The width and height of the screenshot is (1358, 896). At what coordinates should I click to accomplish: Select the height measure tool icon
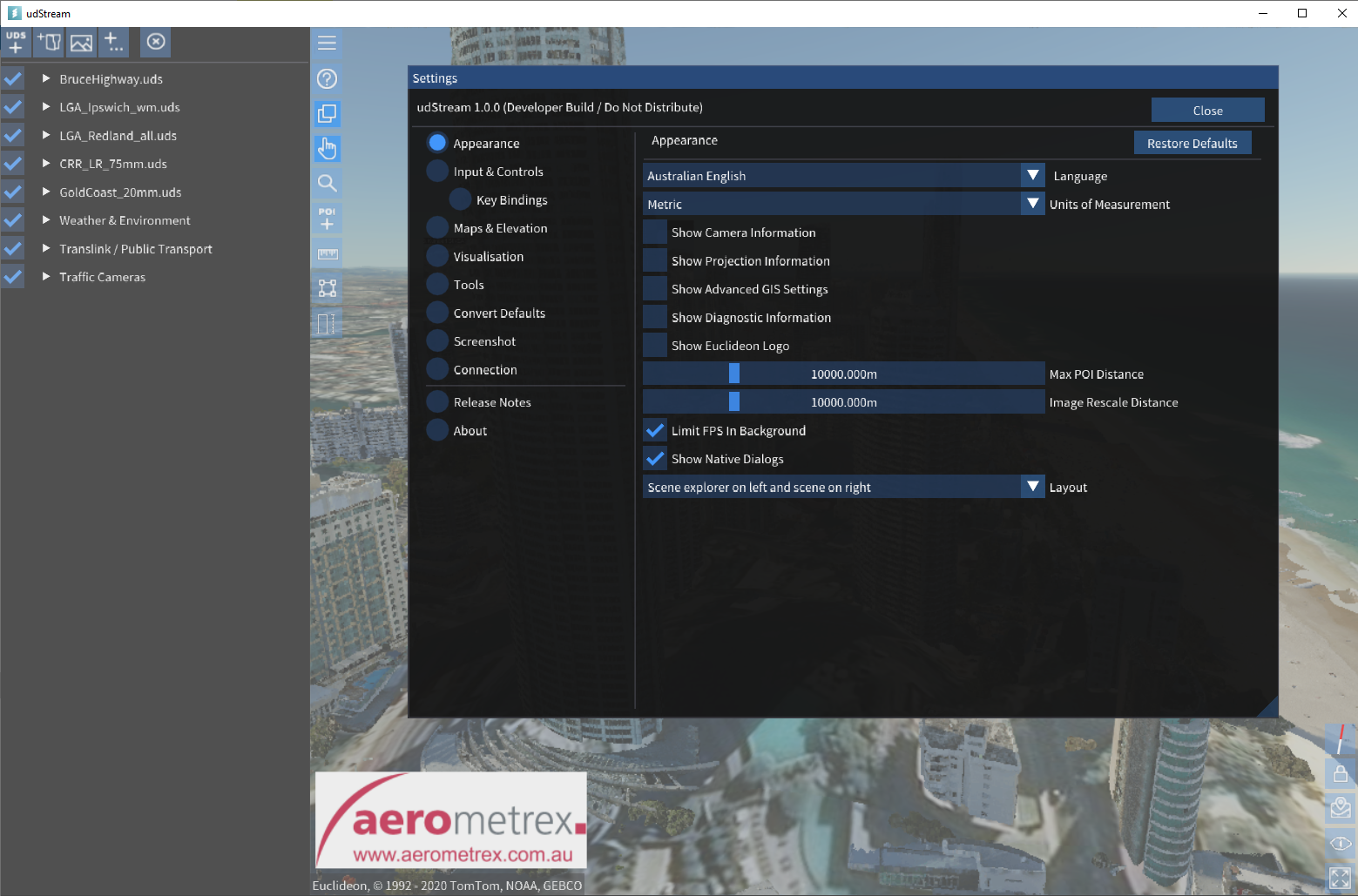click(x=327, y=323)
